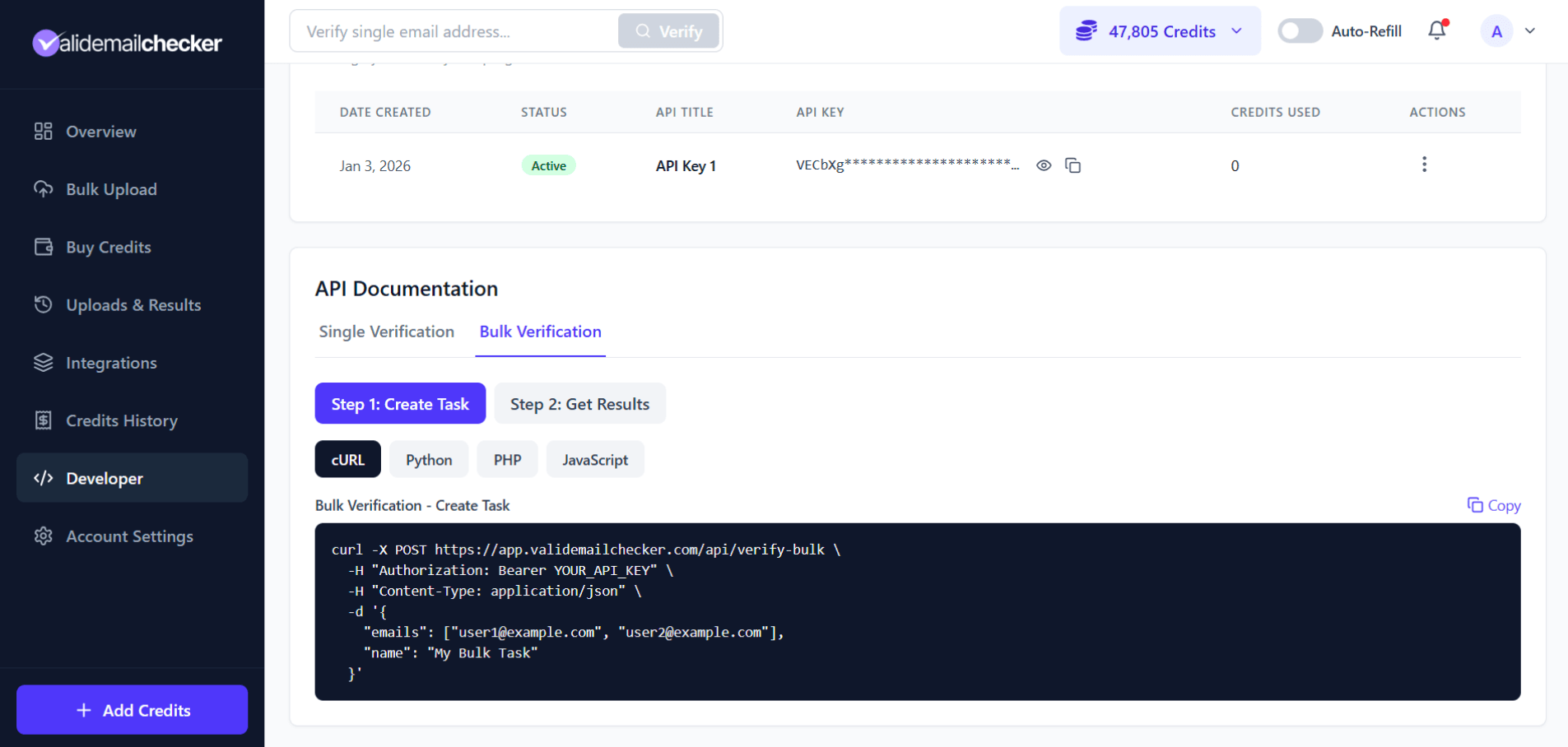The width and height of the screenshot is (1568, 747).
Task: Switch to the Single Verification tab
Action: click(x=386, y=332)
